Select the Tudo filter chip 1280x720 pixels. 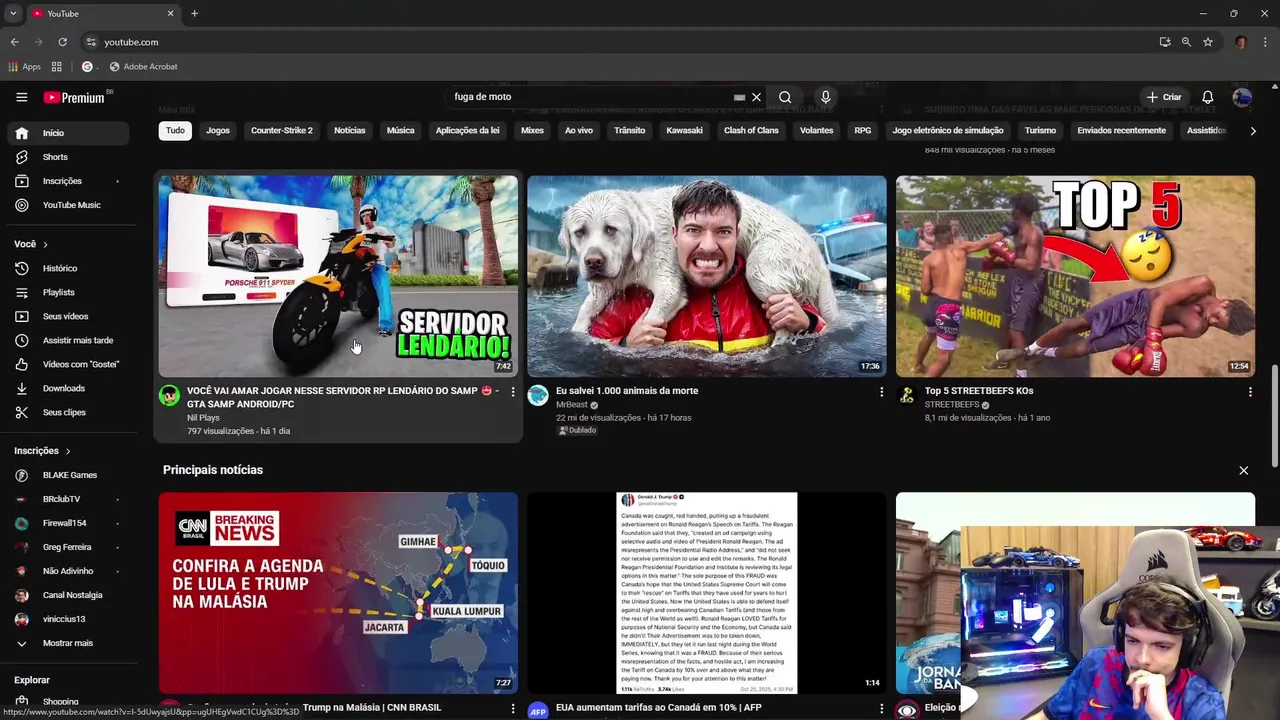[x=175, y=130]
